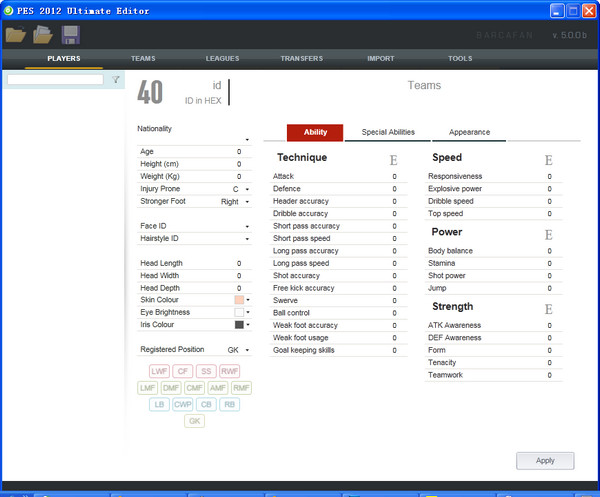600x497 pixels.
Task: Toggle the LMF position
Action: click(x=147, y=388)
